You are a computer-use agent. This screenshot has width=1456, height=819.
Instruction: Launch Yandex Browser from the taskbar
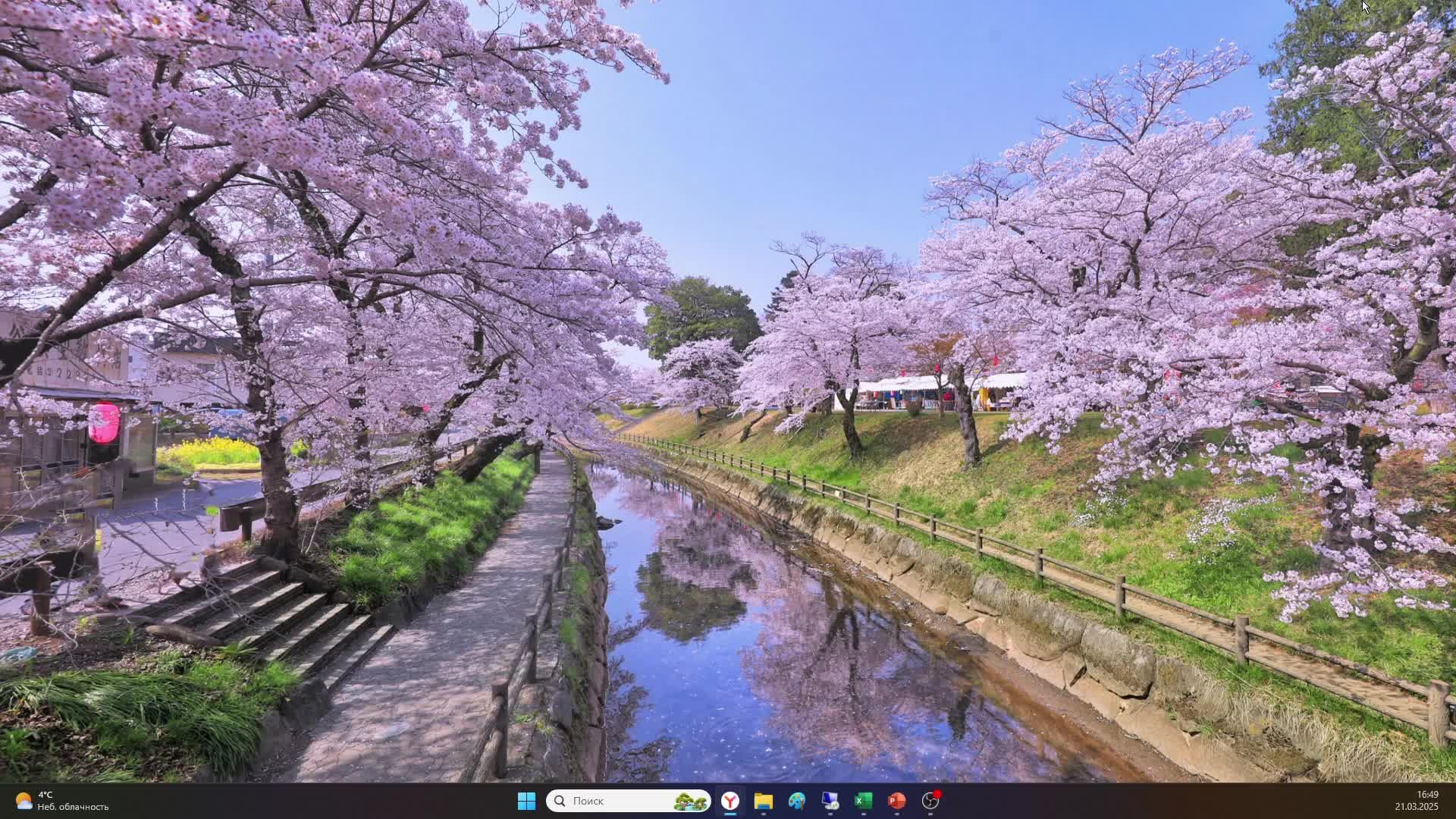pos(730,801)
